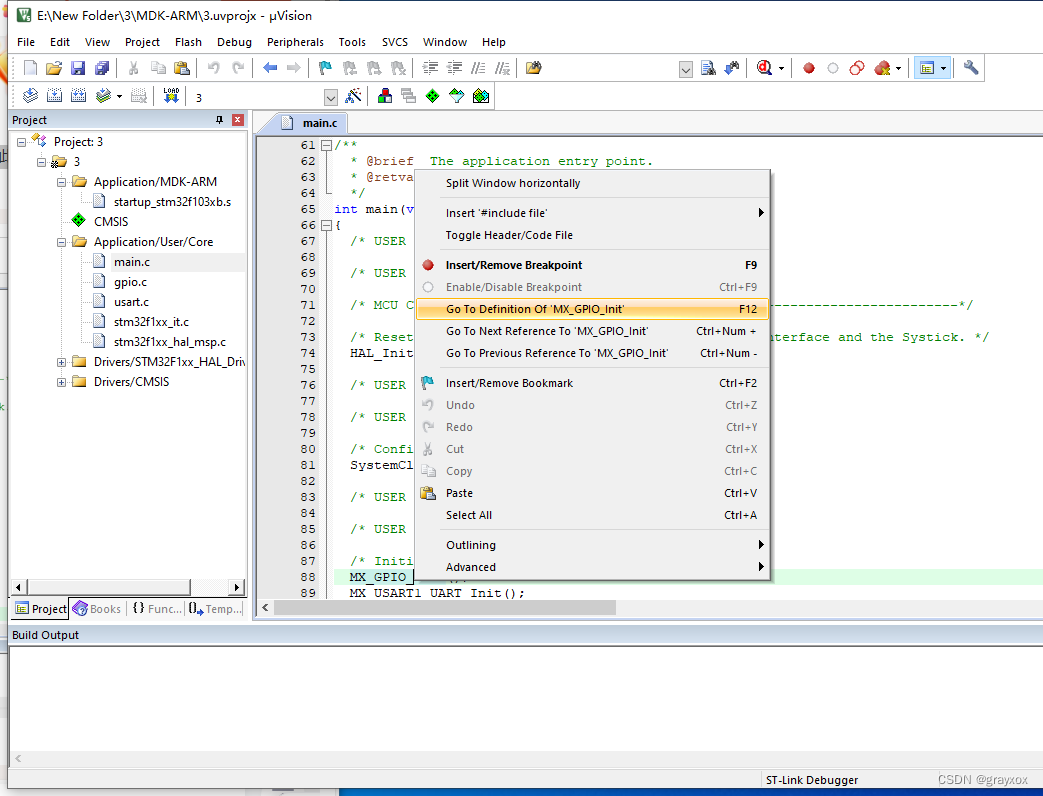Open Manage Run-Time Environment with the green diamond icon

[x=432, y=96]
